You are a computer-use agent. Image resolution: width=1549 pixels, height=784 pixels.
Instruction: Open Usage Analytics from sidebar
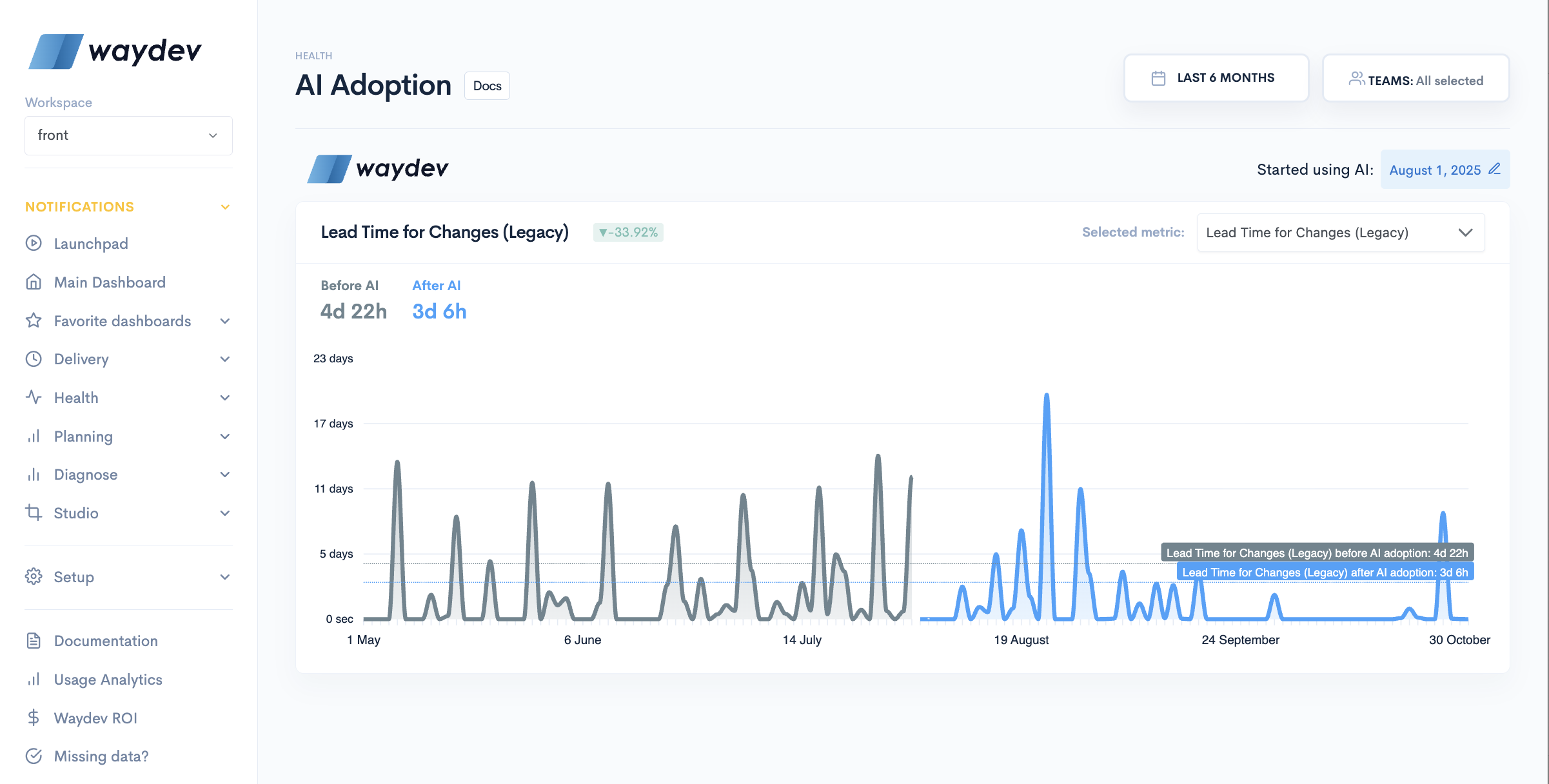108,680
